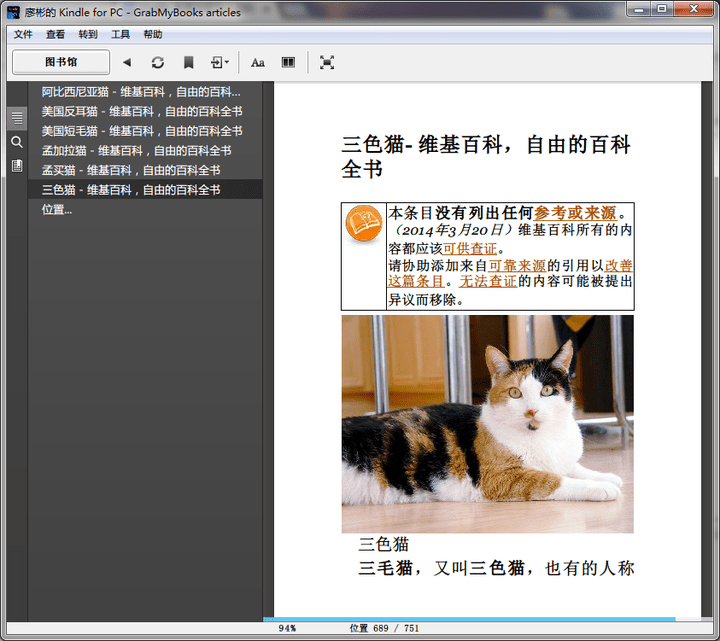This screenshot has width=720, height=641.
Task: Open the search magnifier in the sidebar
Action: [17, 142]
